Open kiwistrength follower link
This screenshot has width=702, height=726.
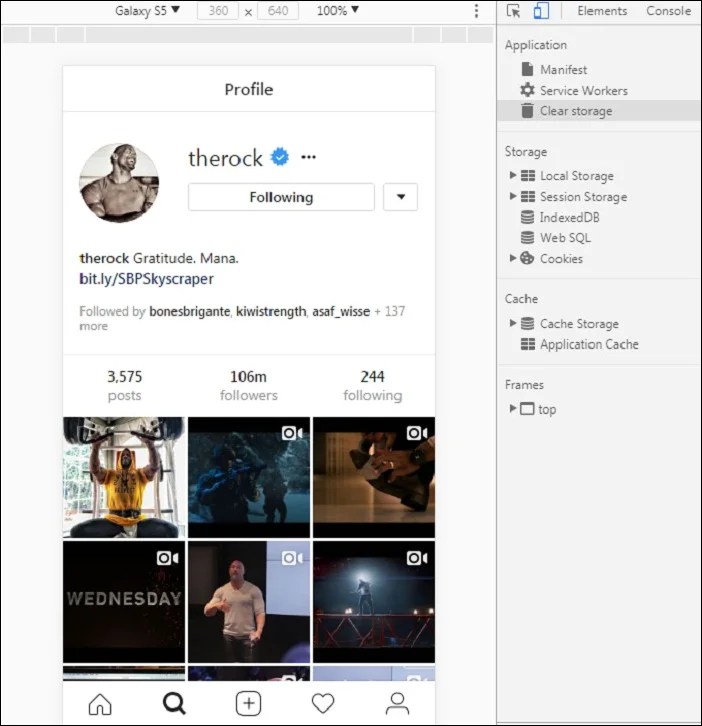(x=271, y=312)
